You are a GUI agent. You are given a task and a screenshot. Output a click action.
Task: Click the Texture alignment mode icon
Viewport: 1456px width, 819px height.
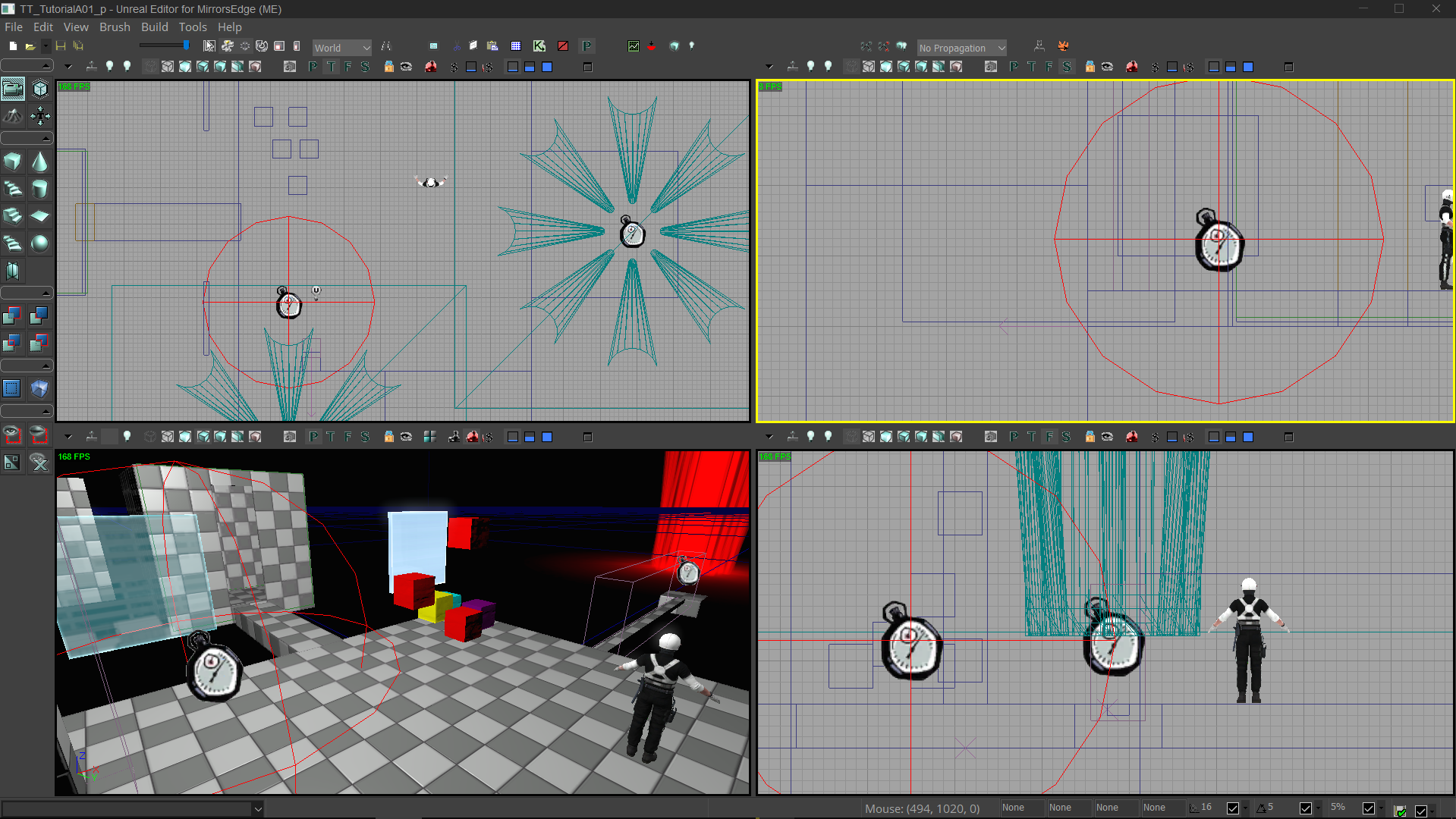click(39, 116)
